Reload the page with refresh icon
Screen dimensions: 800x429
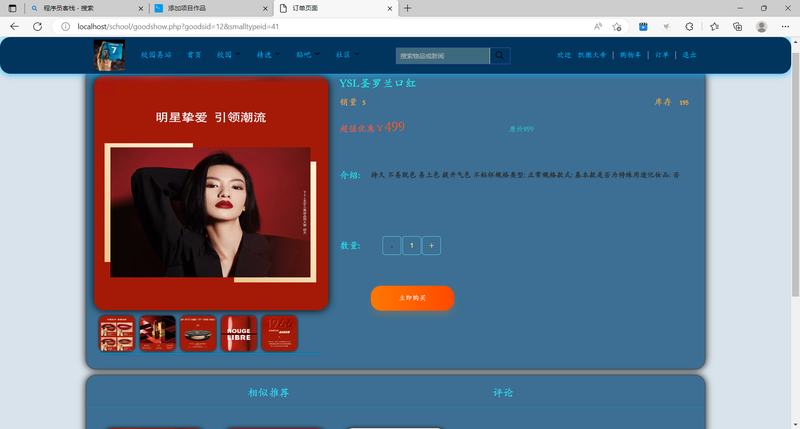tap(37, 27)
